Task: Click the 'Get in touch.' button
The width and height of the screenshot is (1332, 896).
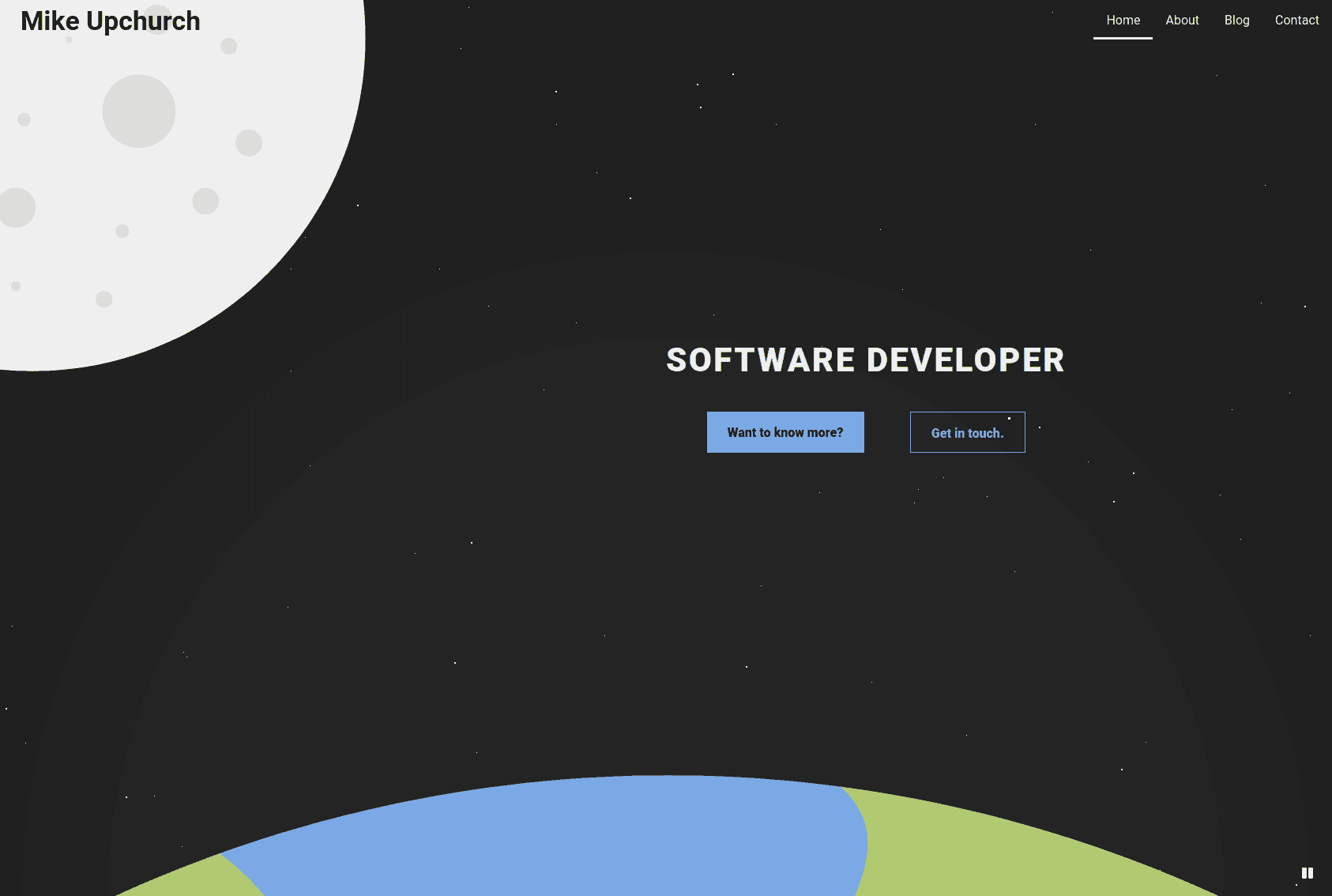Action: click(967, 432)
